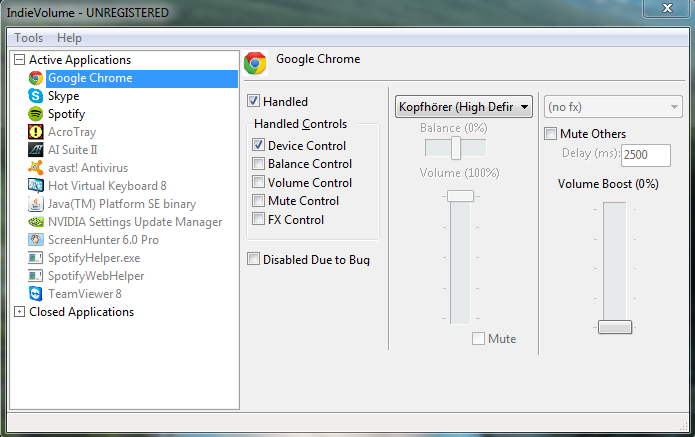The height and width of the screenshot is (437, 695).
Task: Click the ScreenHunter 6.0 Pro icon
Action: pos(35,240)
